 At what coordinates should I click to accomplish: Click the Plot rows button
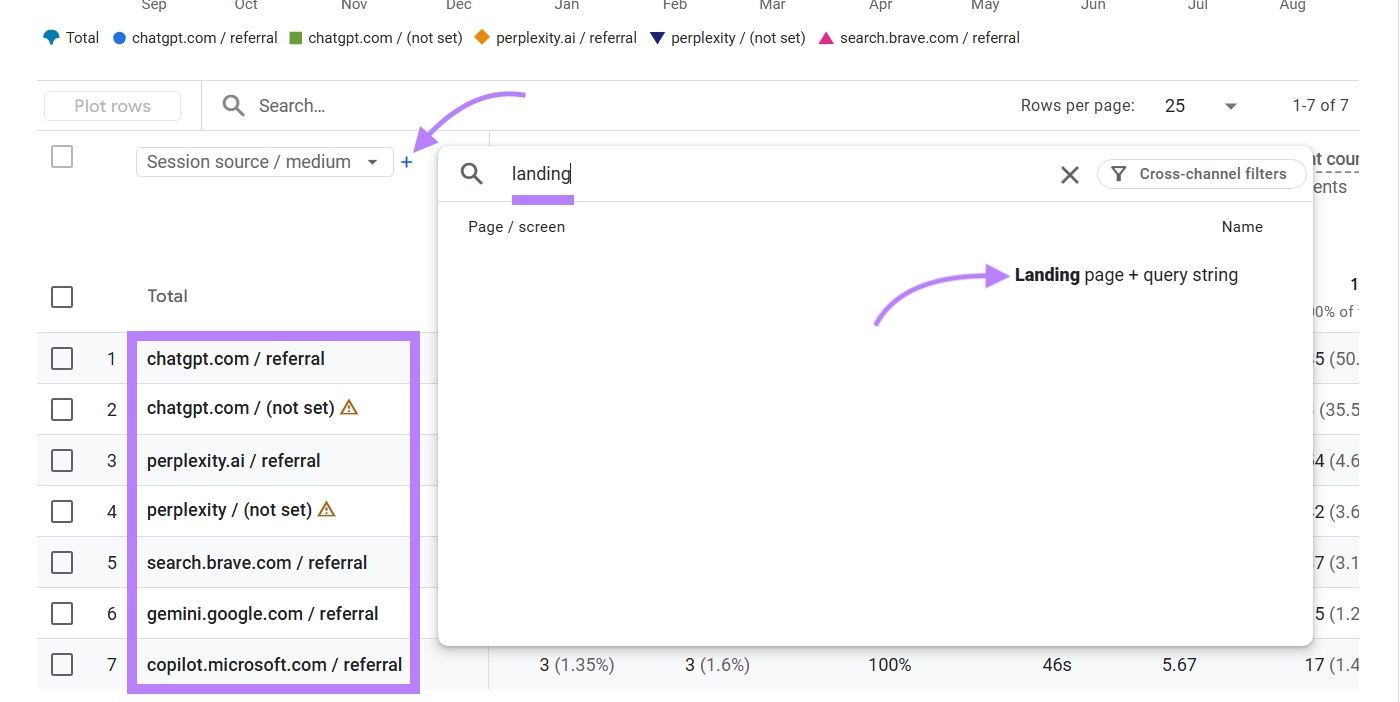tap(112, 105)
